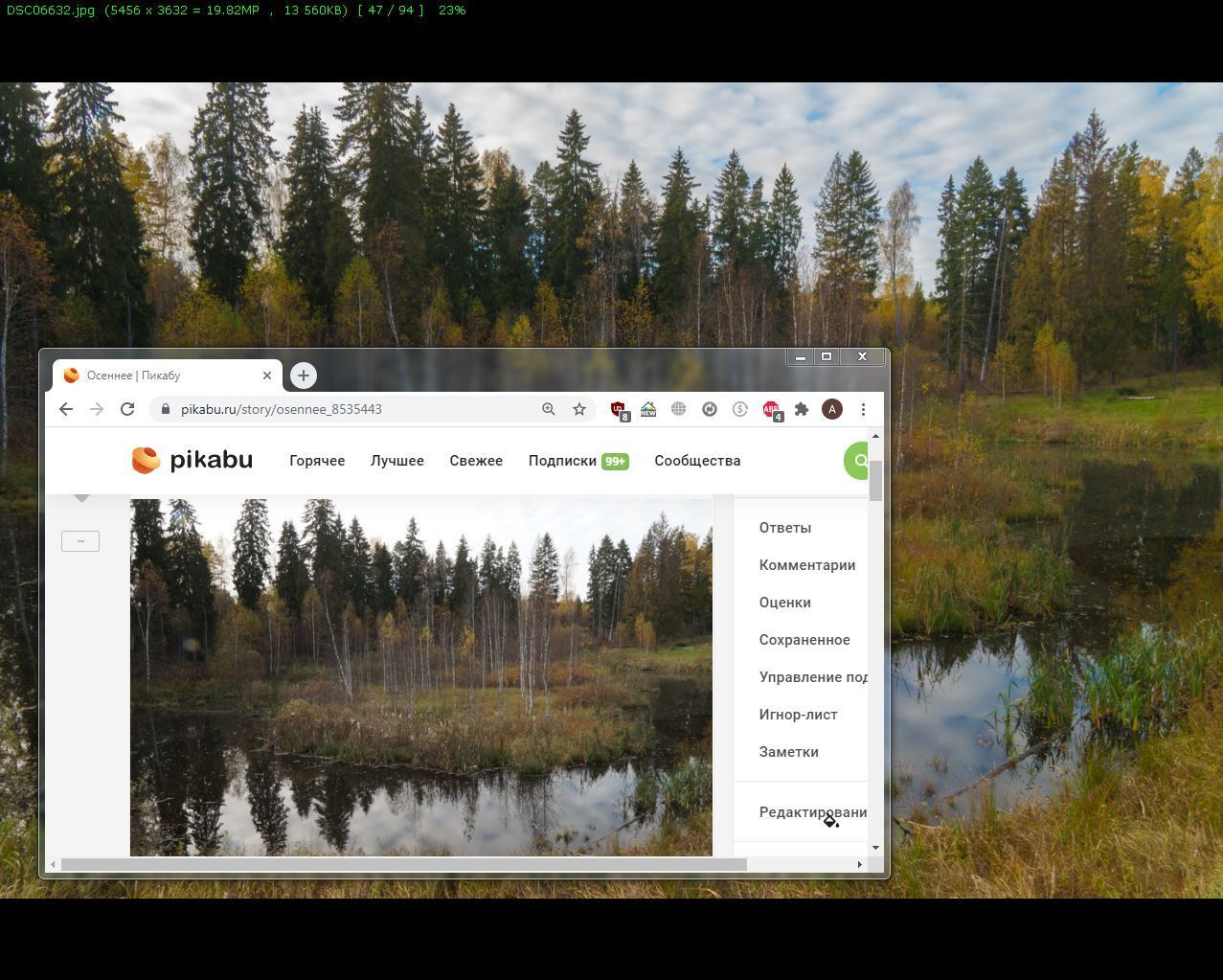Click the horizontal scroll right arrow
This screenshot has height=980, width=1223.
(x=859, y=864)
